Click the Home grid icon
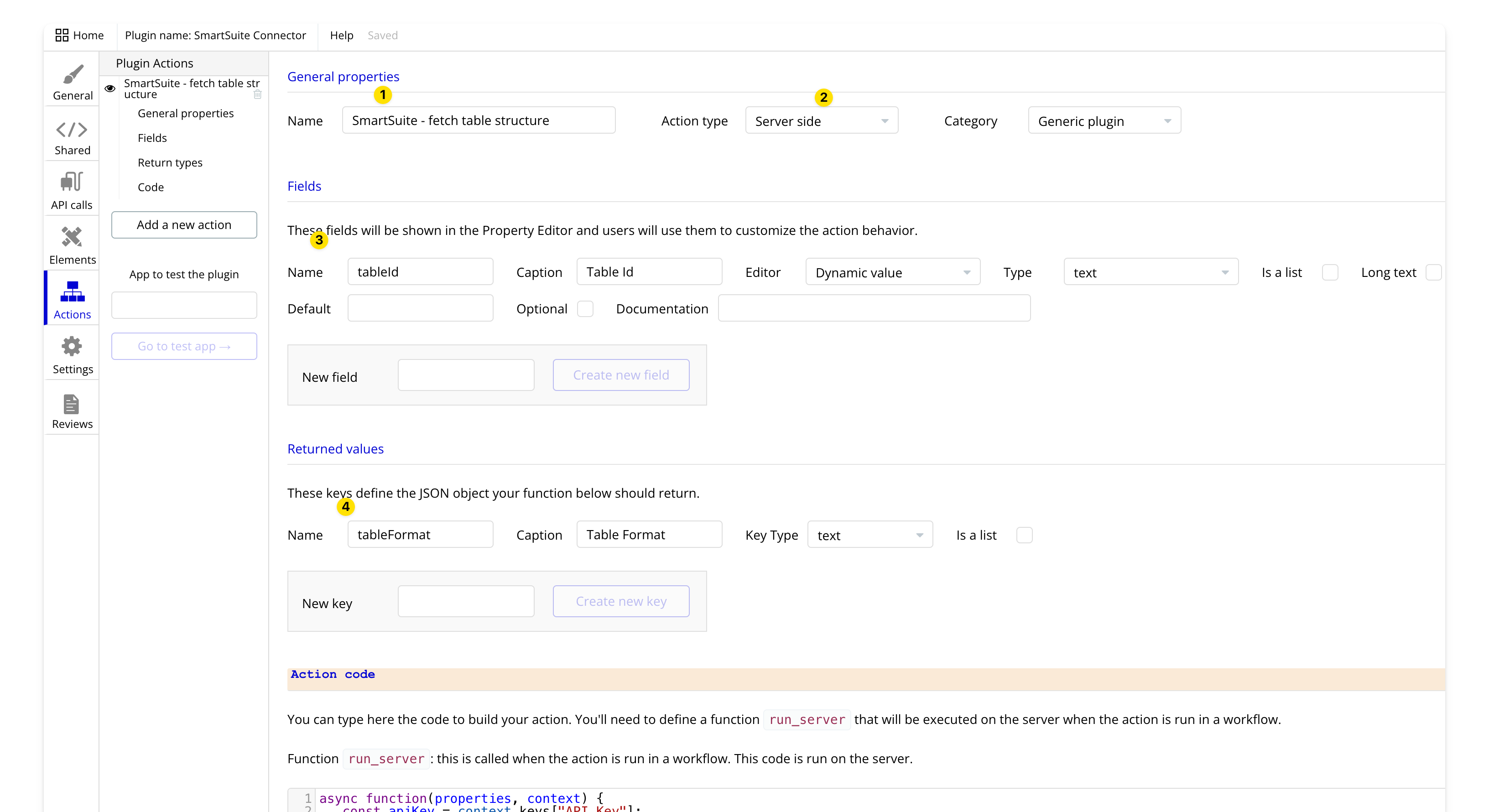 click(62, 35)
